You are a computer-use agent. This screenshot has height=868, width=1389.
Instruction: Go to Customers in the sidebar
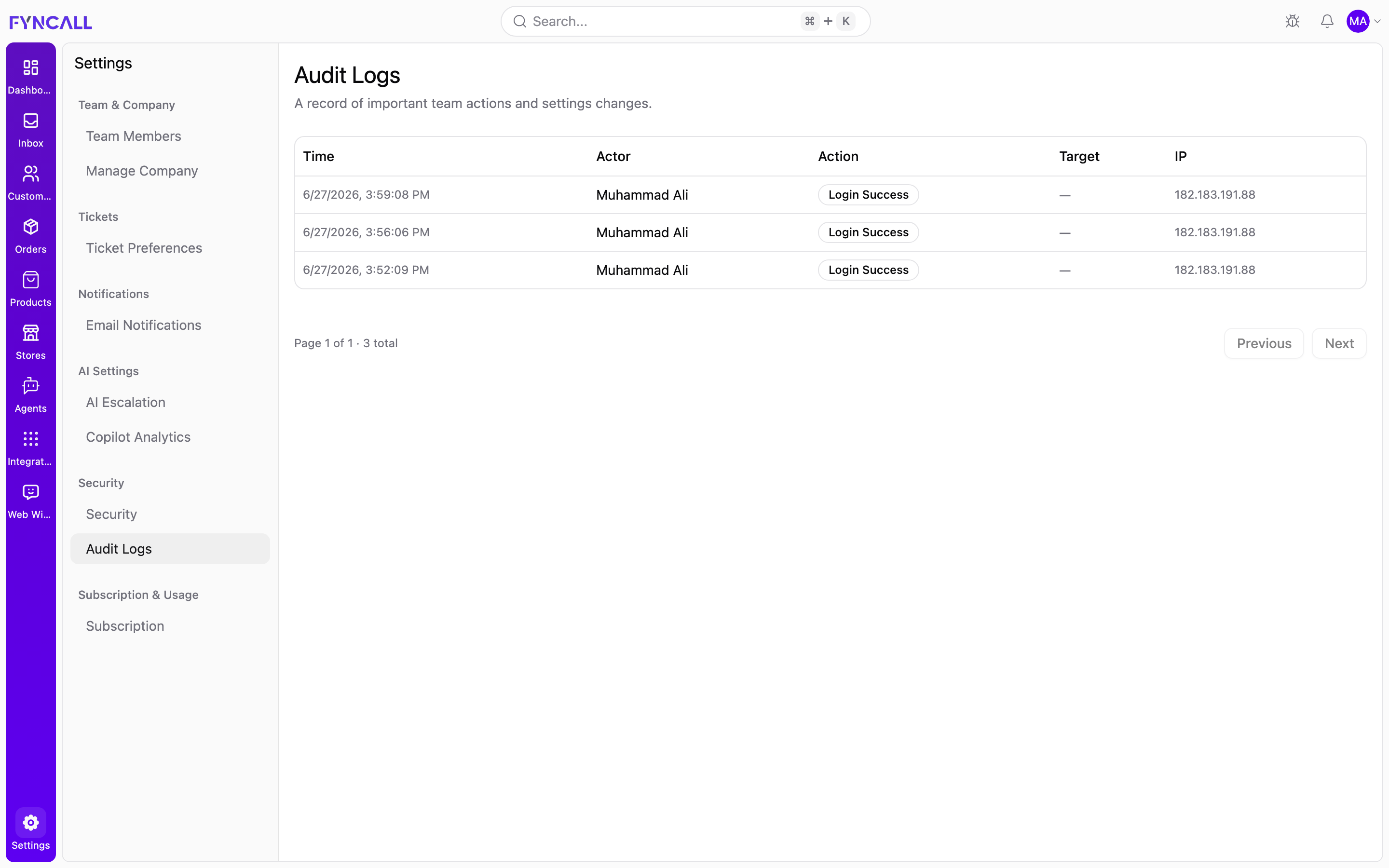tap(30, 174)
